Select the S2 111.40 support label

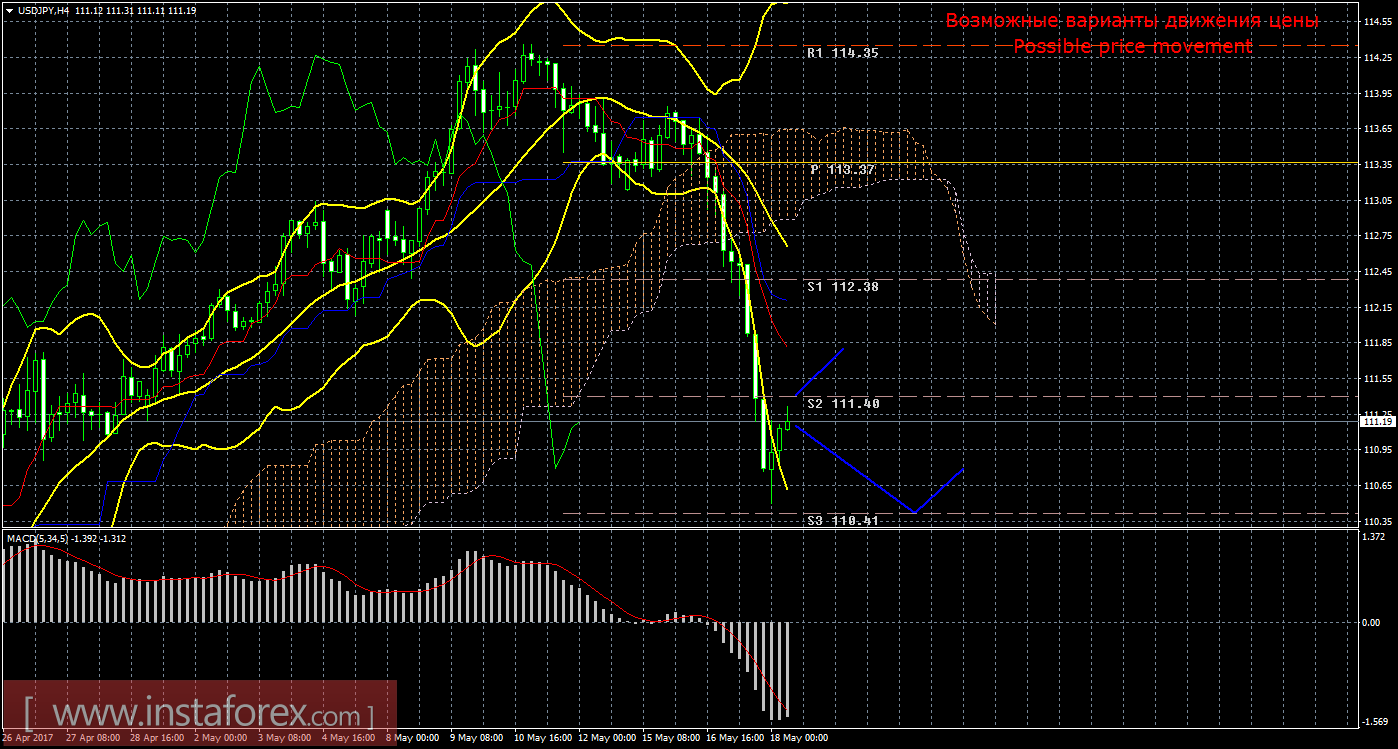click(x=842, y=403)
